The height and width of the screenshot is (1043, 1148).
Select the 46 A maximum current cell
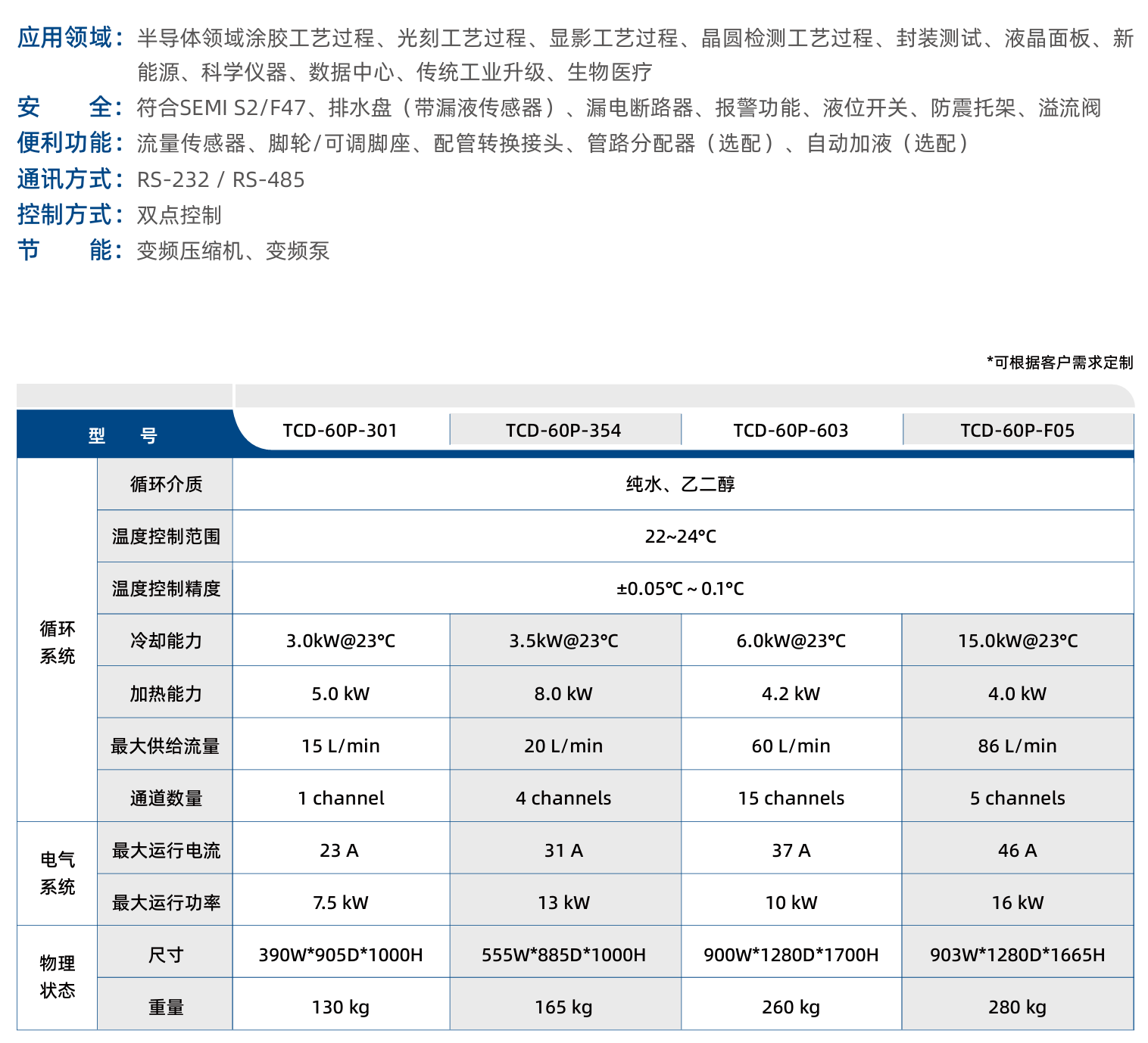[x=1017, y=851]
